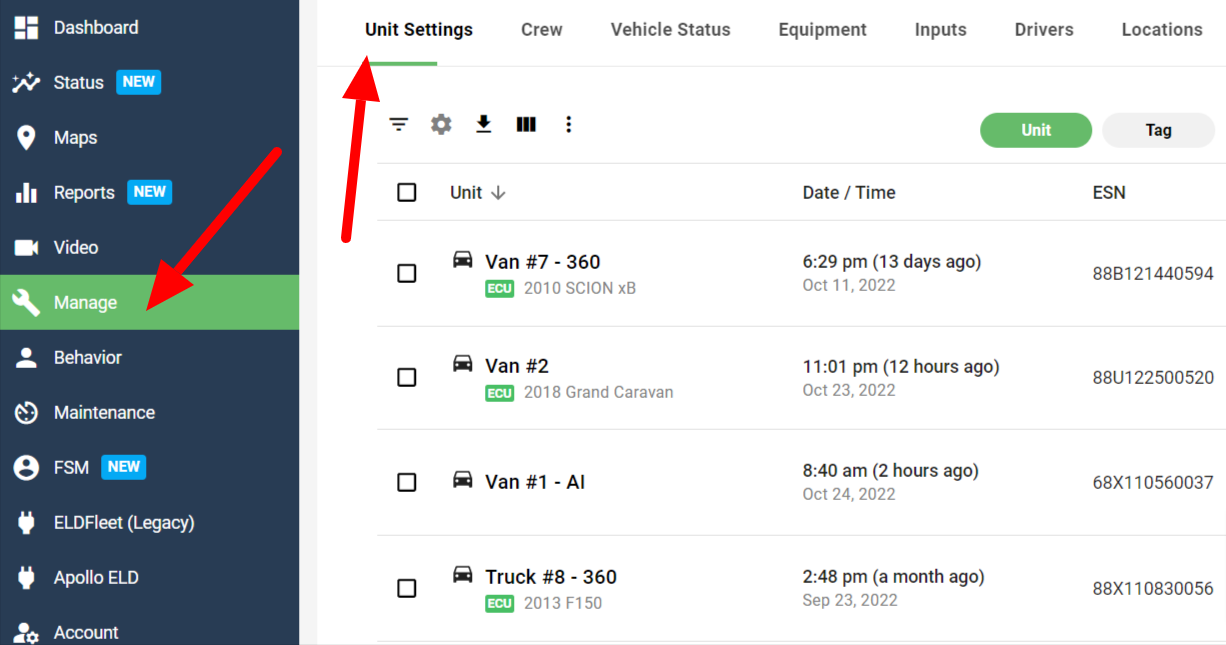Check the checkbox next to Van #2
The height and width of the screenshot is (645, 1226).
point(406,377)
